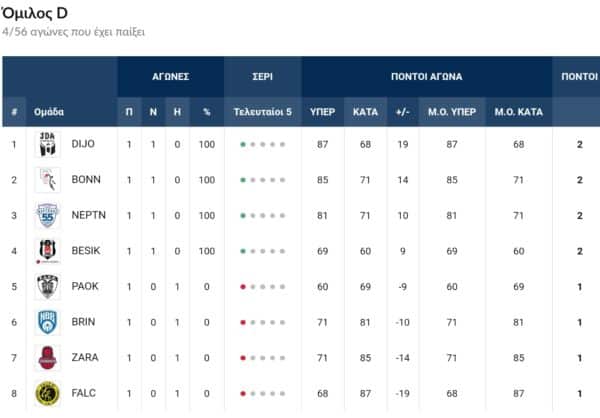Click the ZARA team logo
Viewport: 600px width, 418px height.
click(48, 358)
